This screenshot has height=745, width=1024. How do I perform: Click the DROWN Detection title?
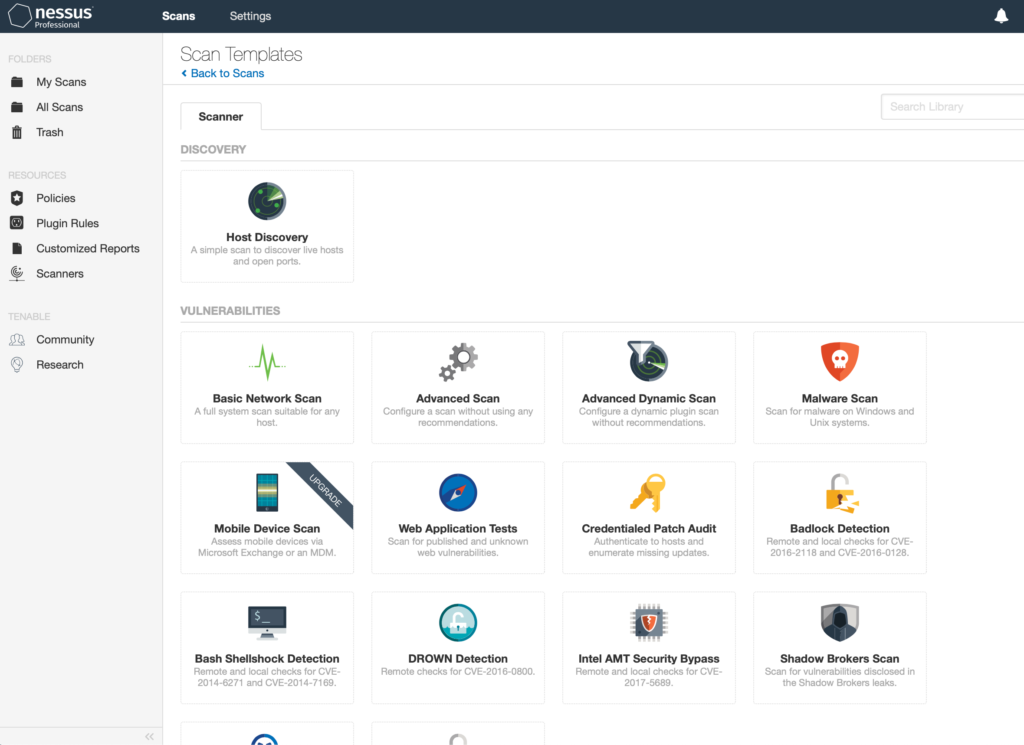pyautogui.click(x=458, y=659)
